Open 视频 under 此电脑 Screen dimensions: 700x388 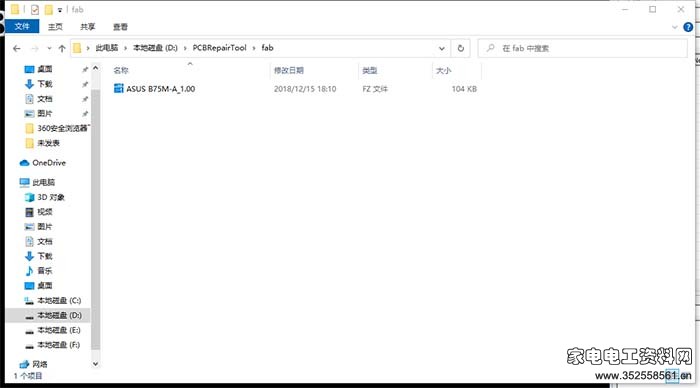pyautogui.click(x=45, y=212)
